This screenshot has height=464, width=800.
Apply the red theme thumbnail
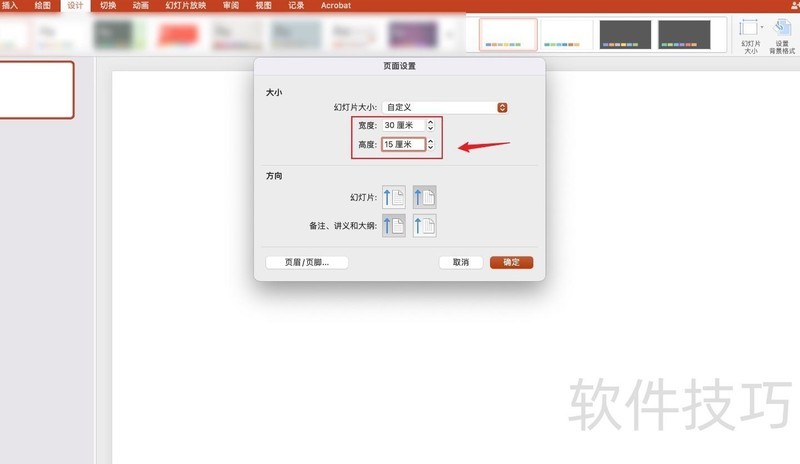click(x=178, y=35)
